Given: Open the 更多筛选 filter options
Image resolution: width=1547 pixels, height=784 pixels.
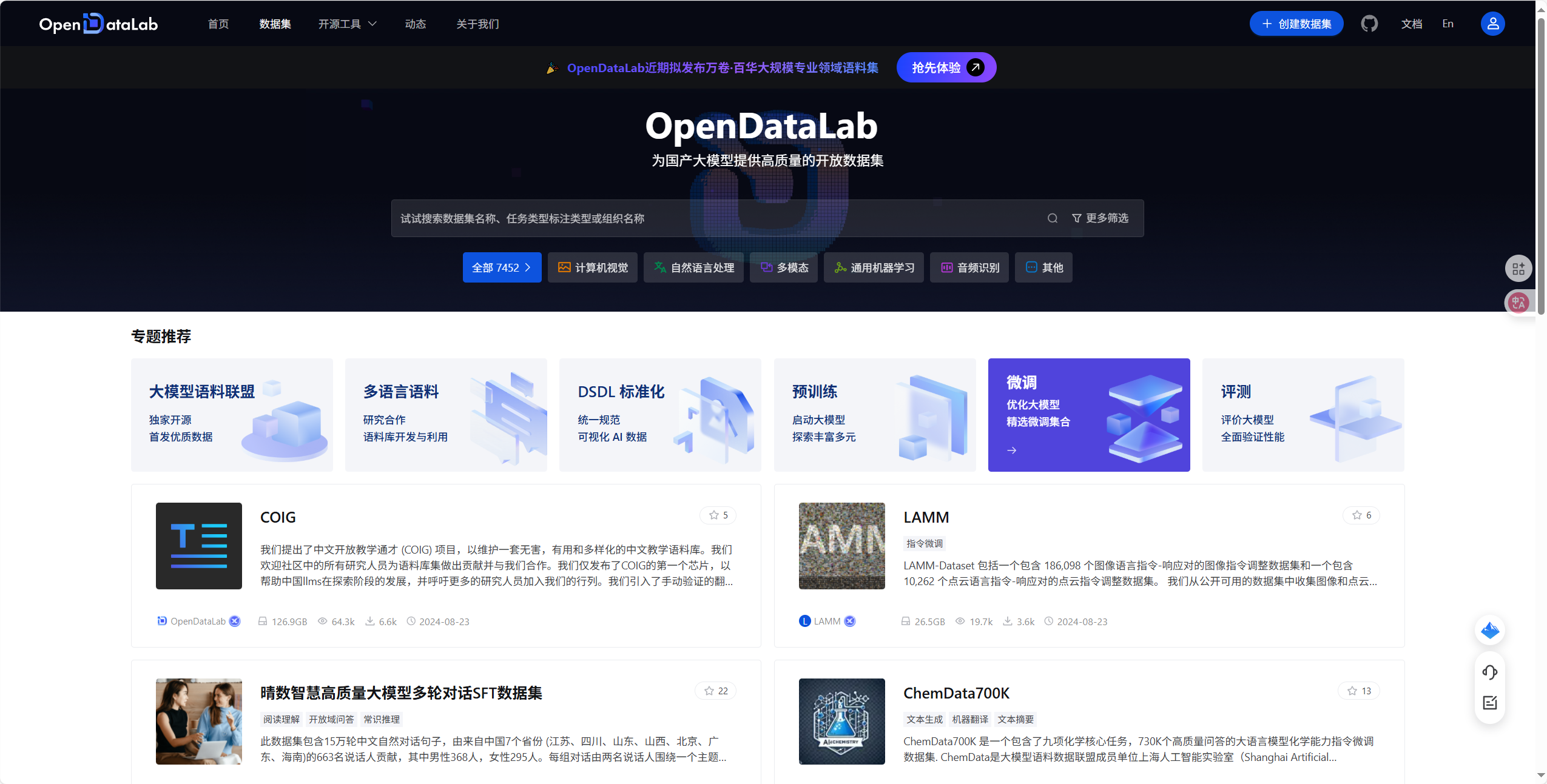Looking at the screenshot, I should tap(1099, 218).
